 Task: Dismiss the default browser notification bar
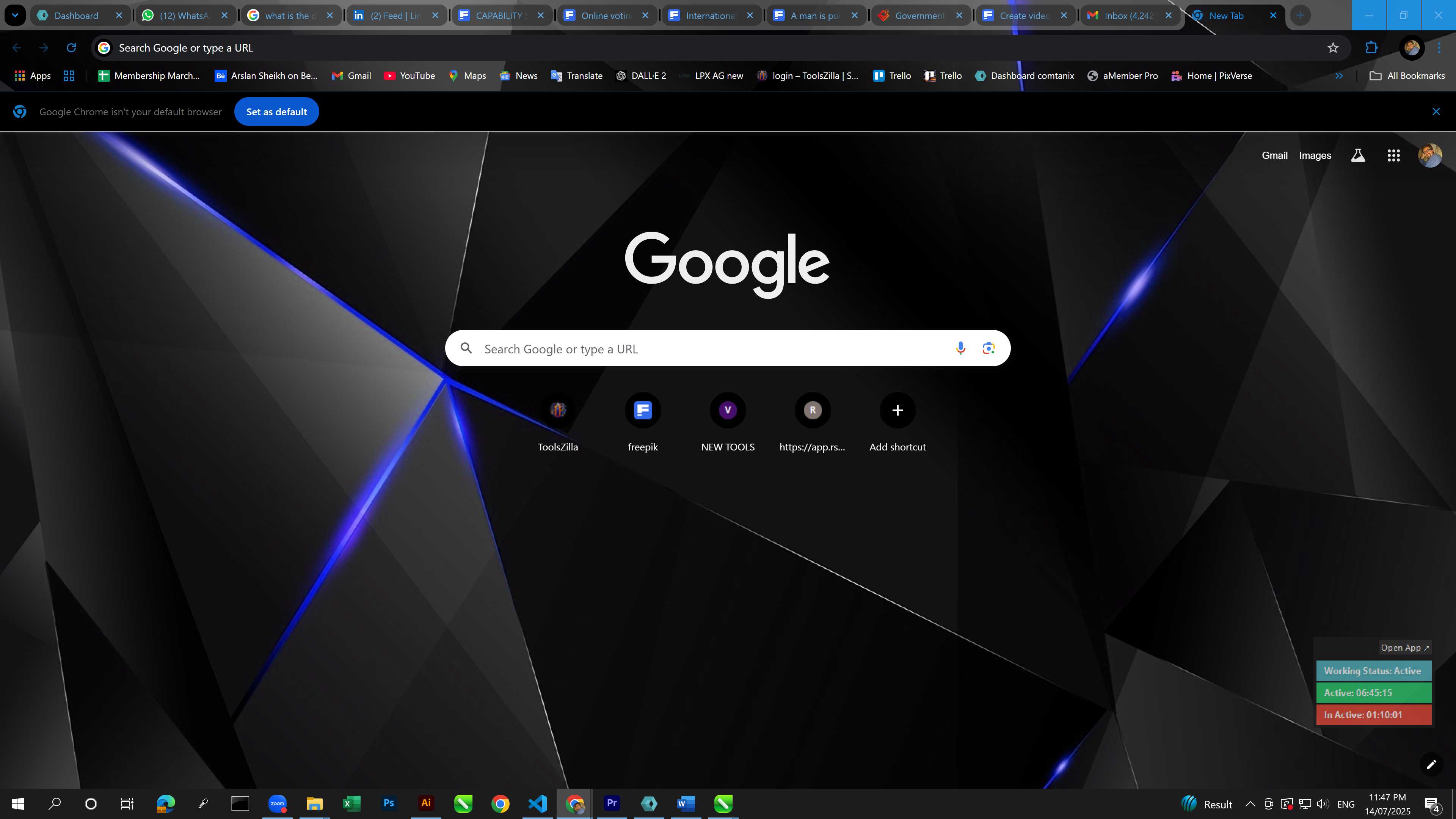click(1436, 112)
